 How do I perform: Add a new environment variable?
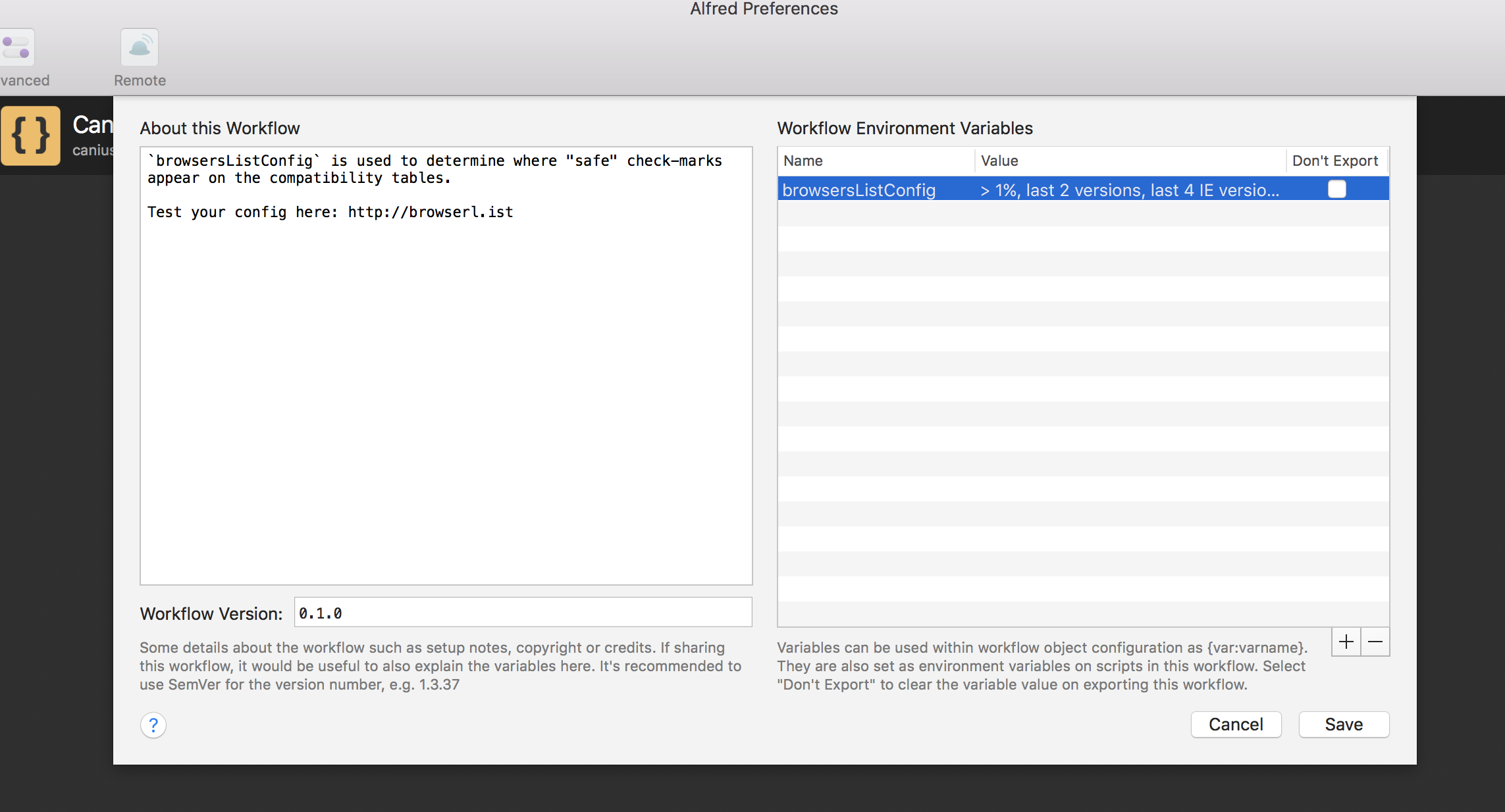tap(1346, 642)
